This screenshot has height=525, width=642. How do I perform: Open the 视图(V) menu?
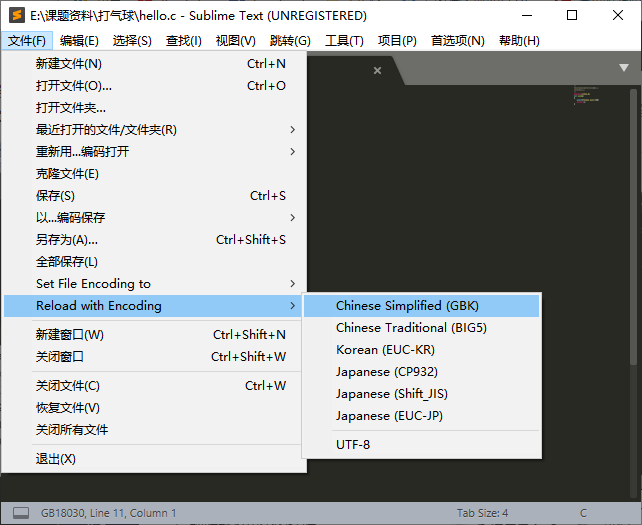[235, 41]
